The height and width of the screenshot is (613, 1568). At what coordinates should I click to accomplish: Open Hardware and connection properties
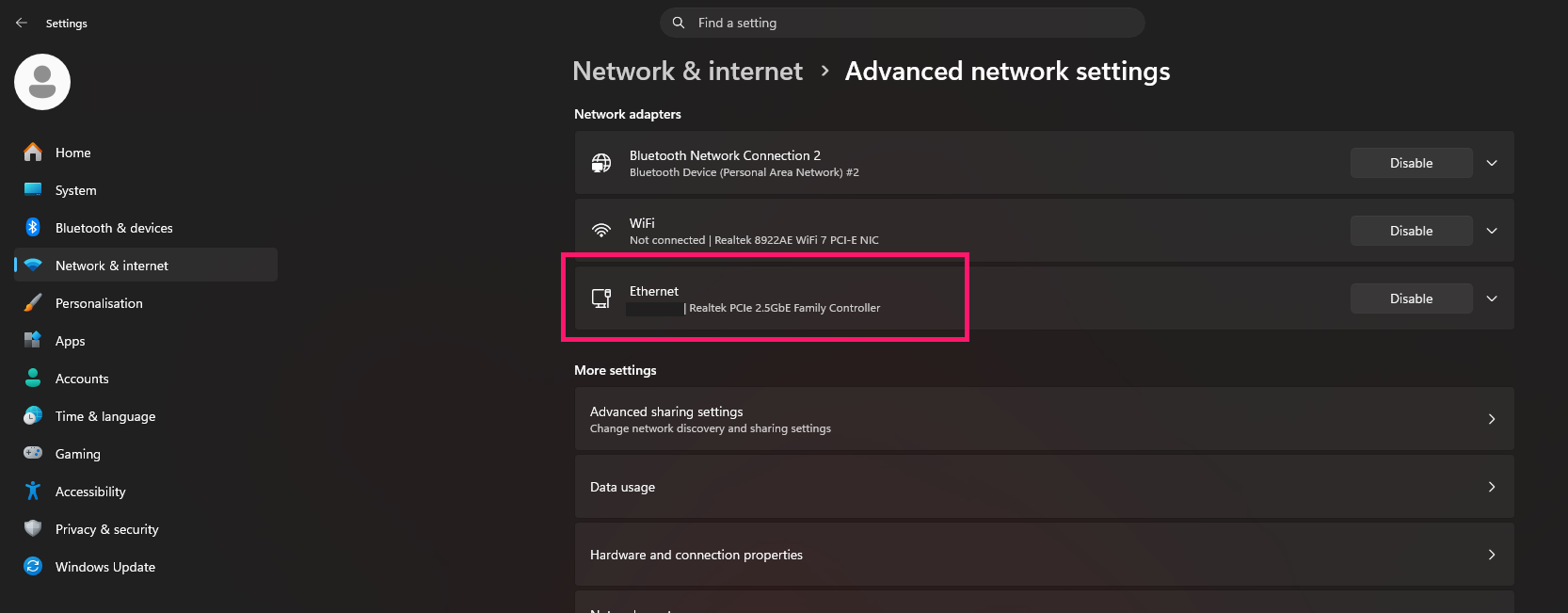coord(1044,555)
